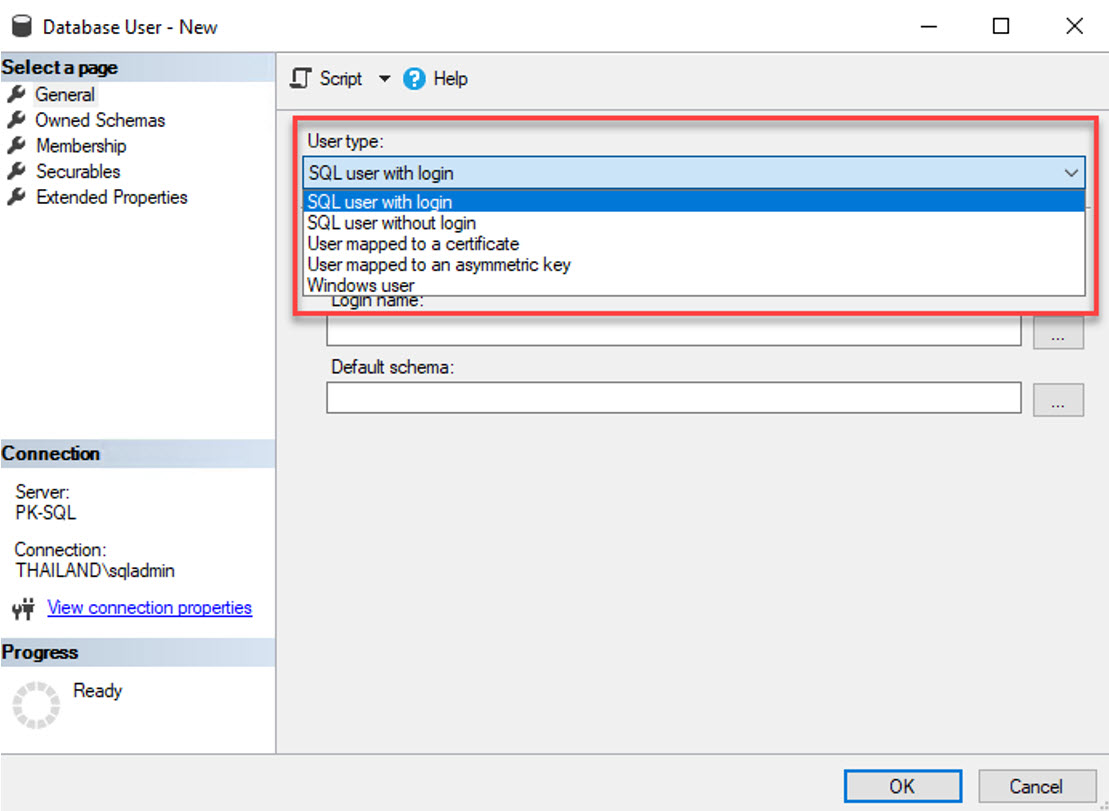The height and width of the screenshot is (811, 1109).
Task: Select 'Windows user' from the list
Action: (x=360, y=286)
